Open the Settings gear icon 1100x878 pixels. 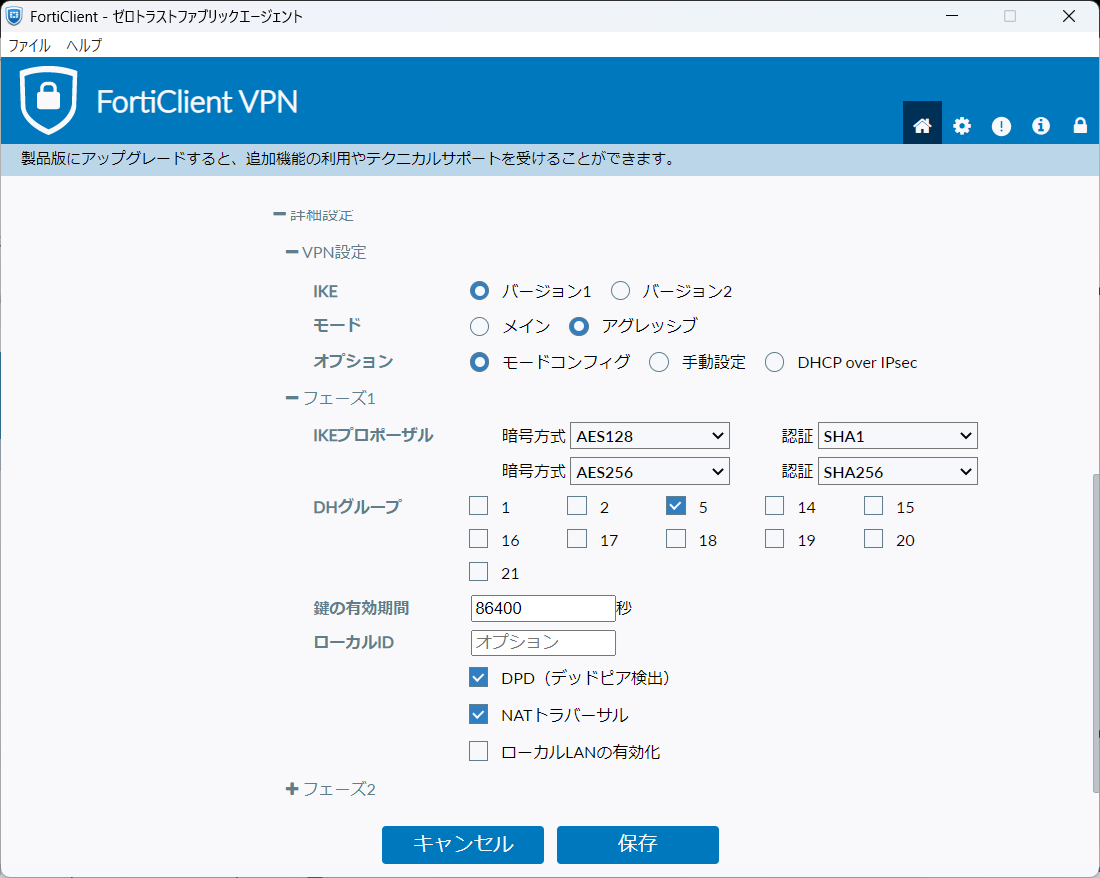coord(962,125)
